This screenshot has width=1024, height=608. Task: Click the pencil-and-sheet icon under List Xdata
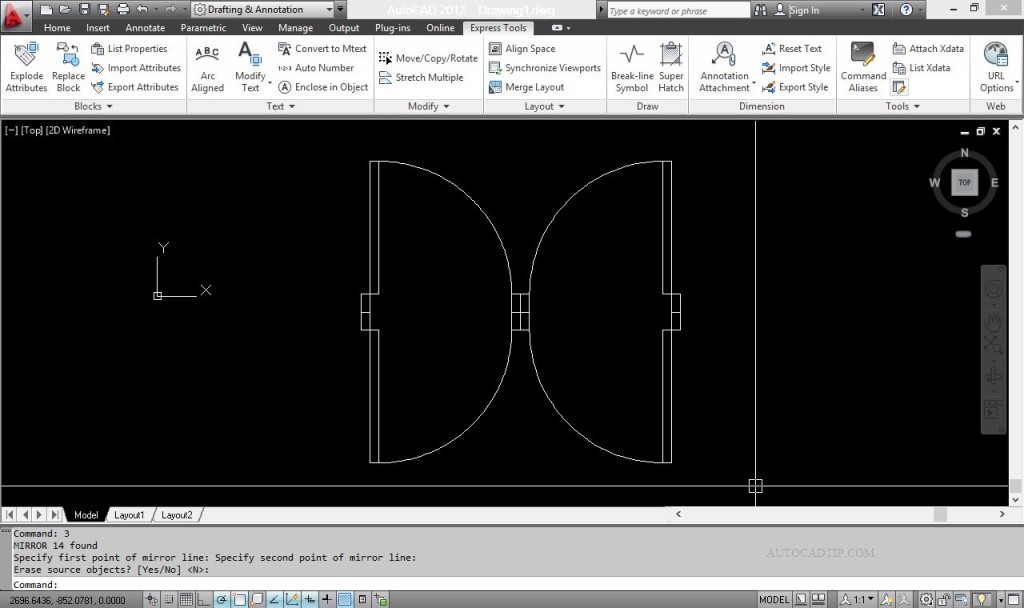pos(899,87)
